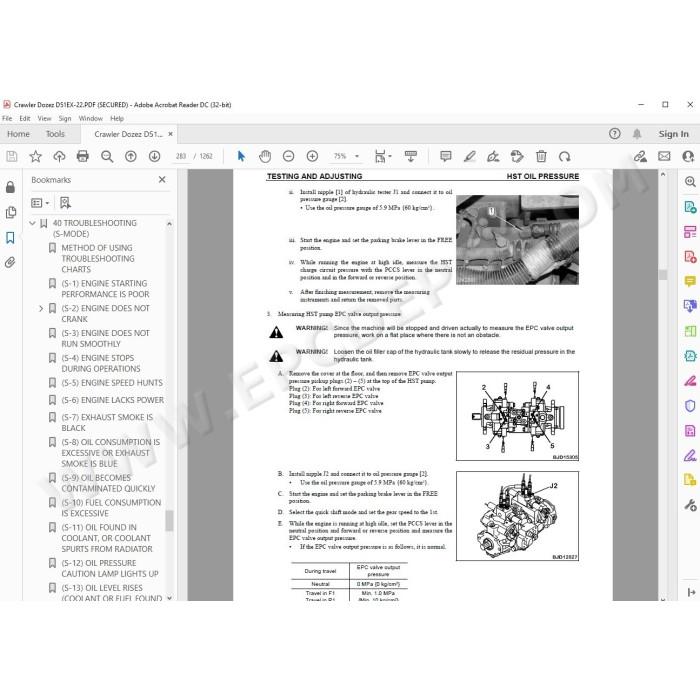Open the Find text magnifier
The height and width of the screenshot is (700, 700).
pyautogui.click(x=107, y=156)
